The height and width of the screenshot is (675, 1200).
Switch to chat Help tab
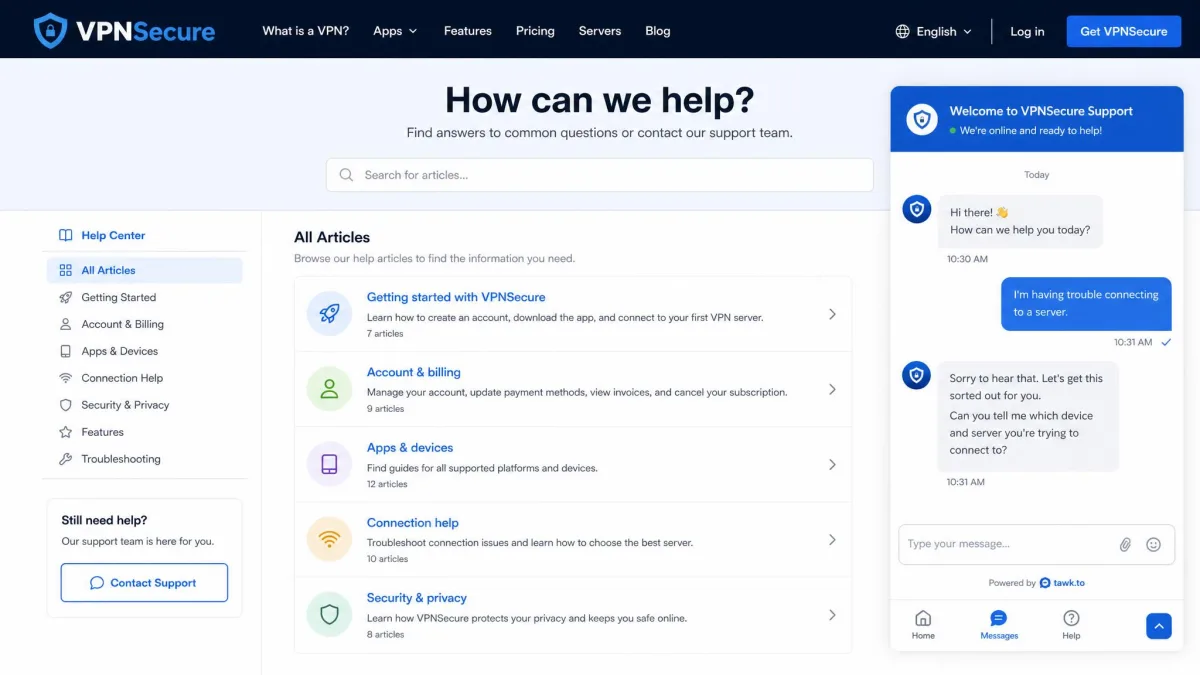[x=1071, y=625]
